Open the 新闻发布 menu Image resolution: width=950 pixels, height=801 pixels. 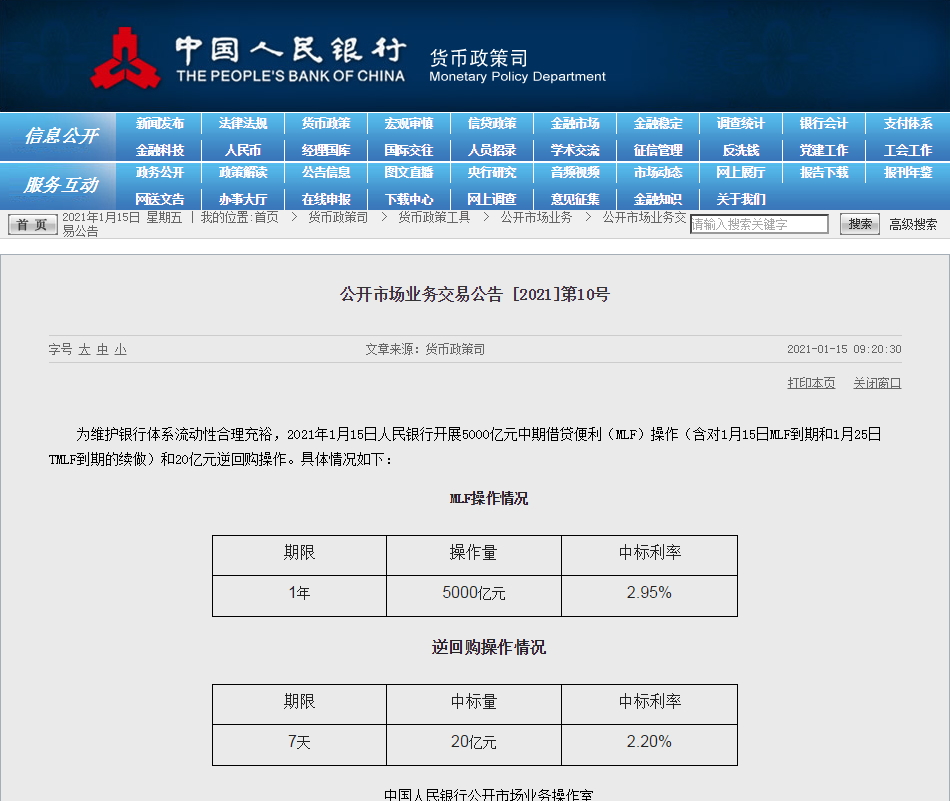coord(159,124)
